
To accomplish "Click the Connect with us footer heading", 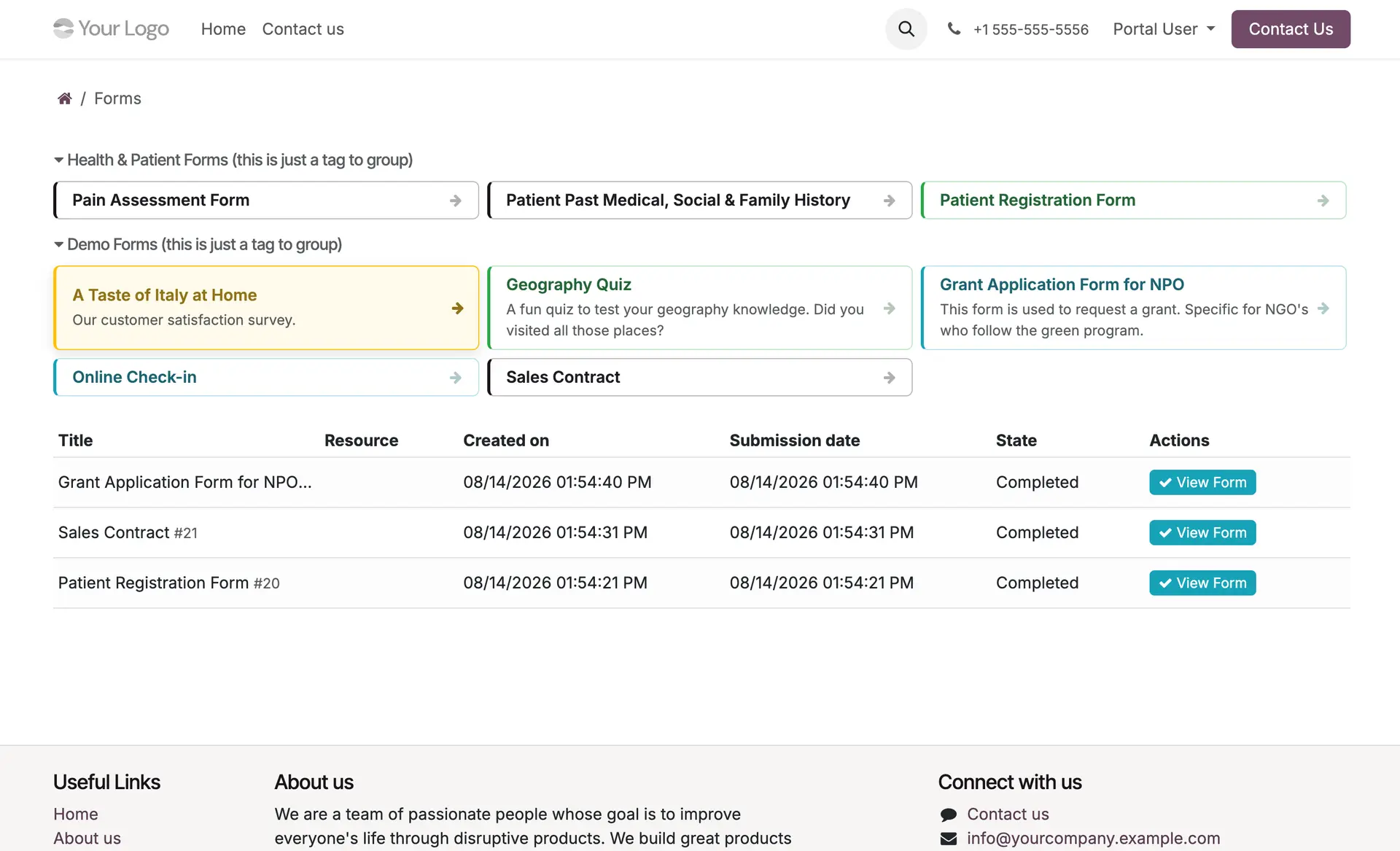I will click(1010, 782).
